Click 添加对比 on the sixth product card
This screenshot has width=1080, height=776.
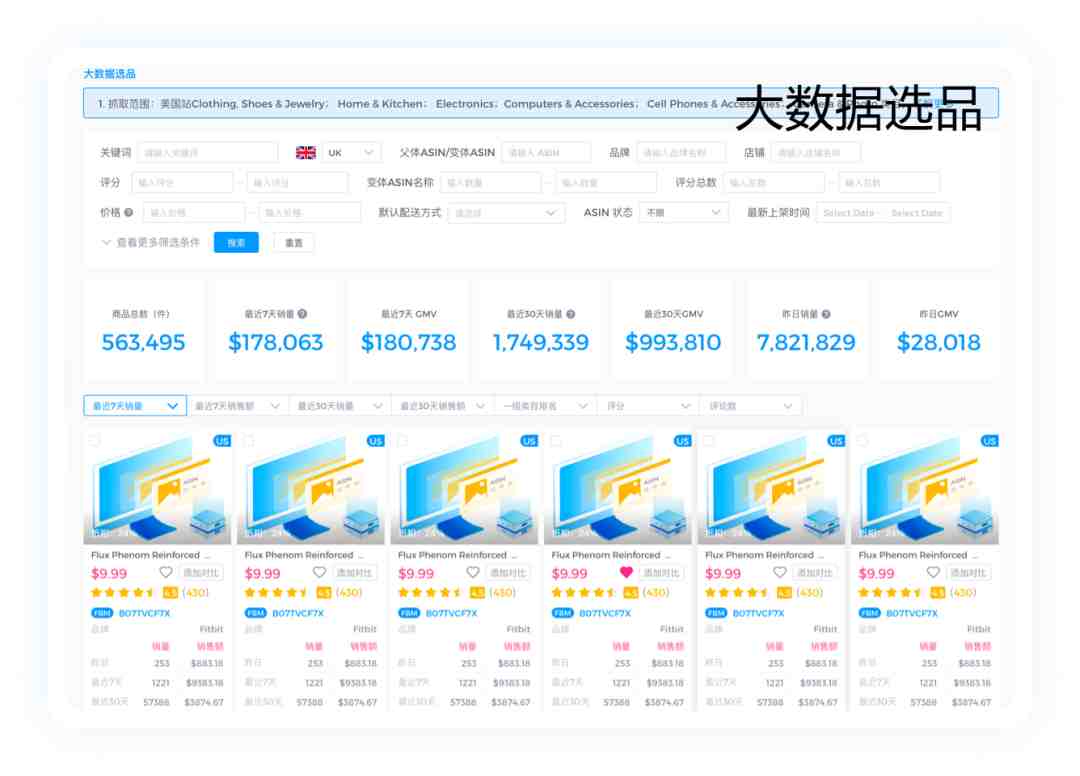click(969, 572)
